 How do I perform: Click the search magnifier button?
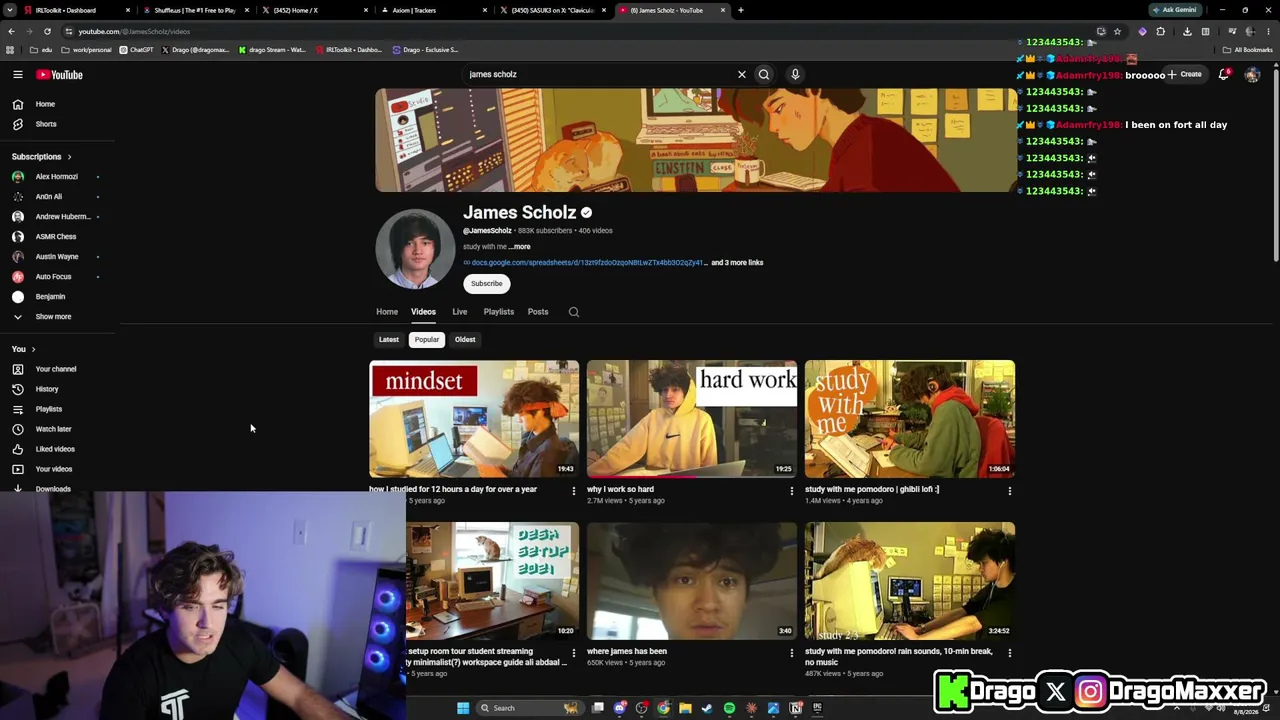764,74
